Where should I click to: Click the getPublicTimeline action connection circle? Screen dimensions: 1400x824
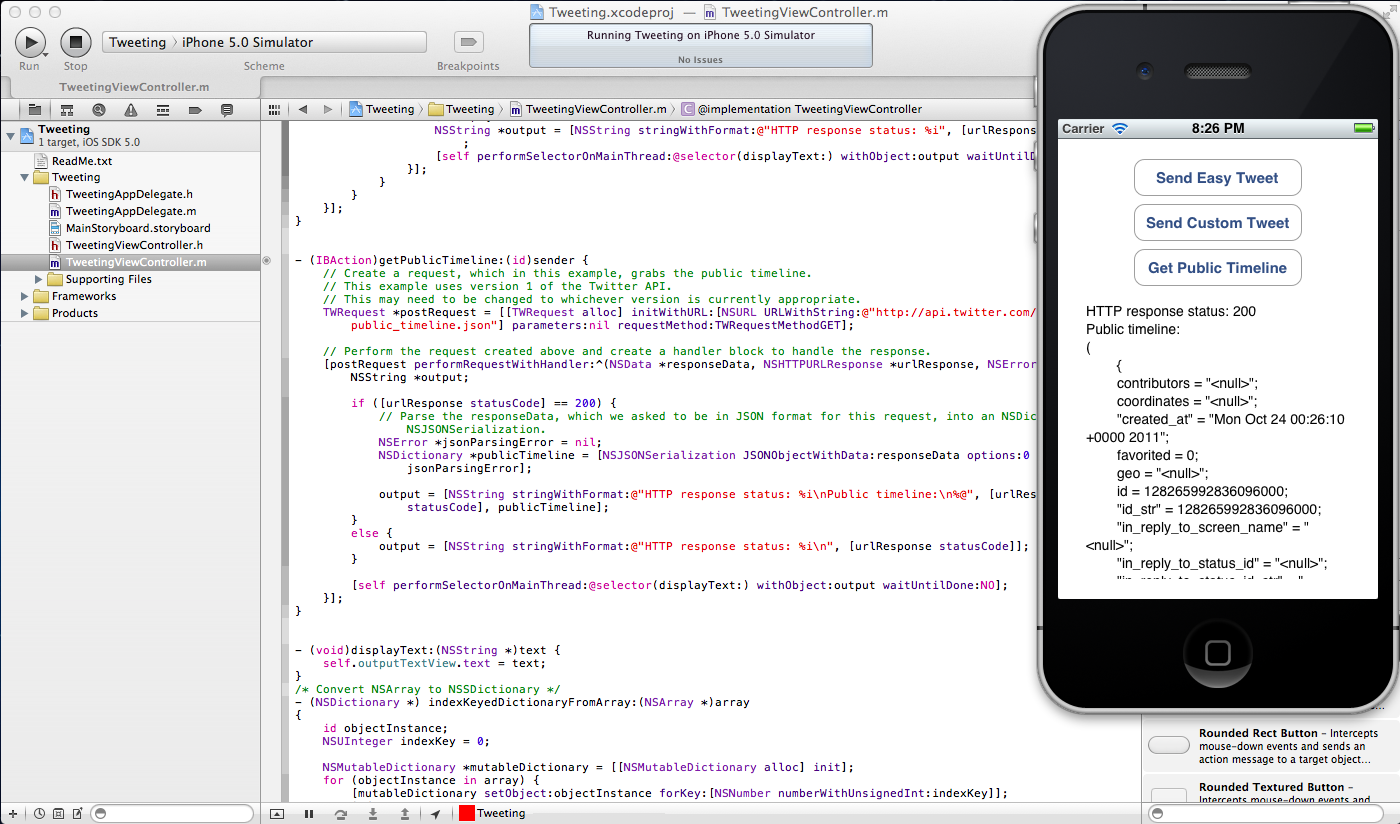click(267, 260)
